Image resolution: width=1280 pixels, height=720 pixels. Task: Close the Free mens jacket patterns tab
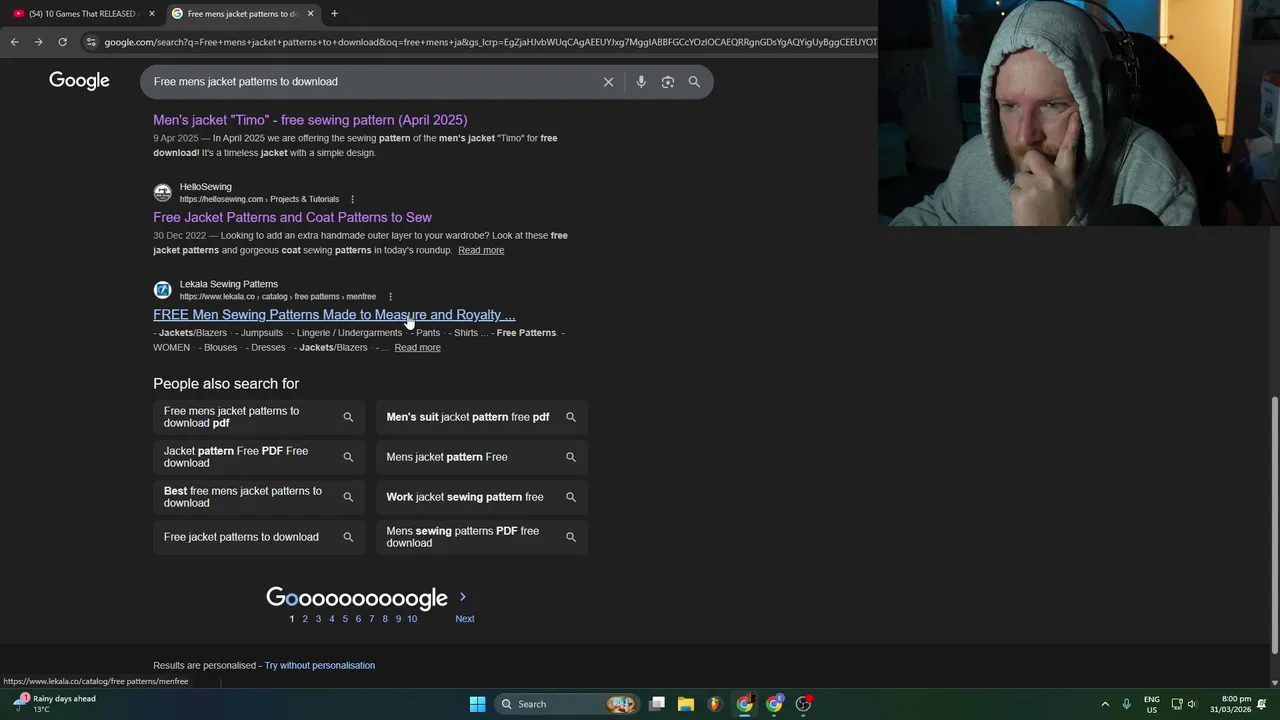coord(310,14)
